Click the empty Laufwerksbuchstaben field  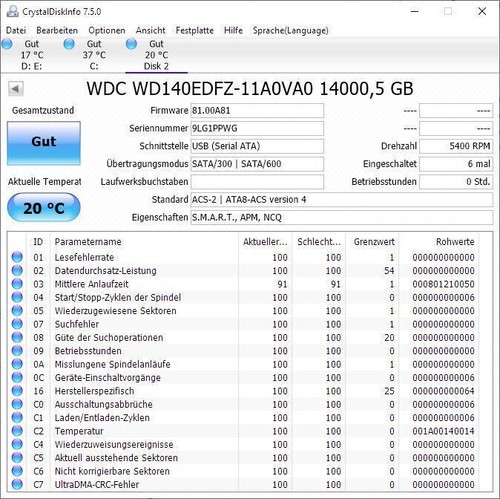(x=257, y=182)
